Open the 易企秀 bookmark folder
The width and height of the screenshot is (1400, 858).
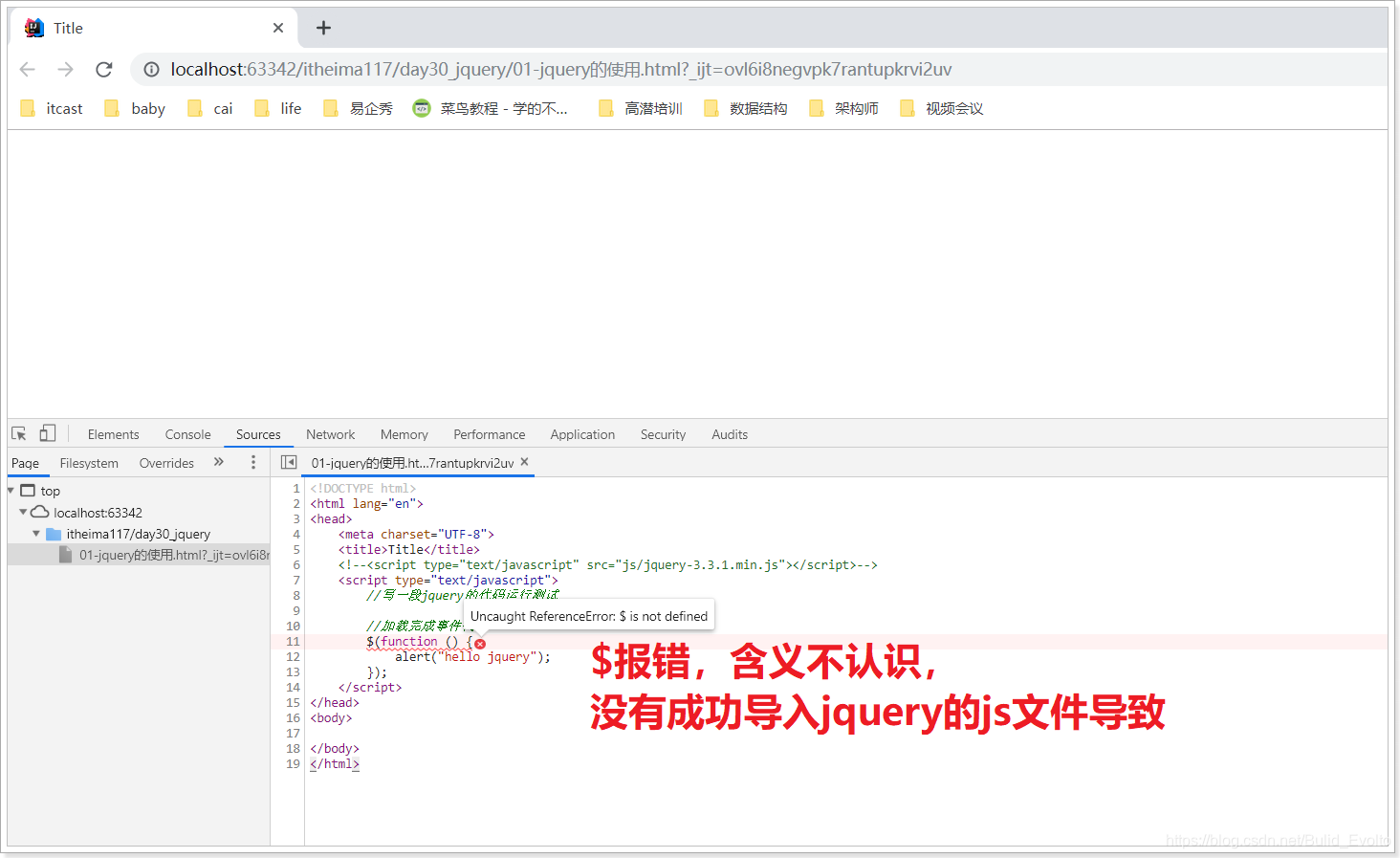click(x=359, y=108)
